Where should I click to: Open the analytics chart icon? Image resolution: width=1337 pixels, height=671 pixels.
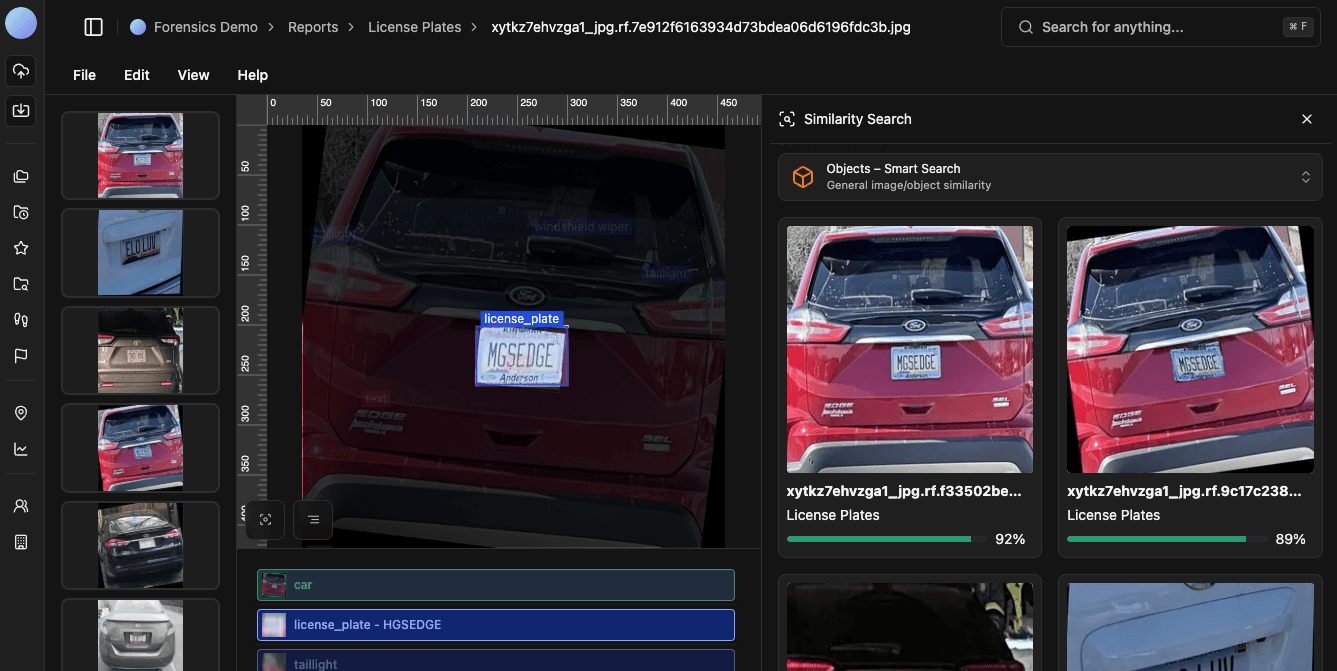(x=20, y=449)
